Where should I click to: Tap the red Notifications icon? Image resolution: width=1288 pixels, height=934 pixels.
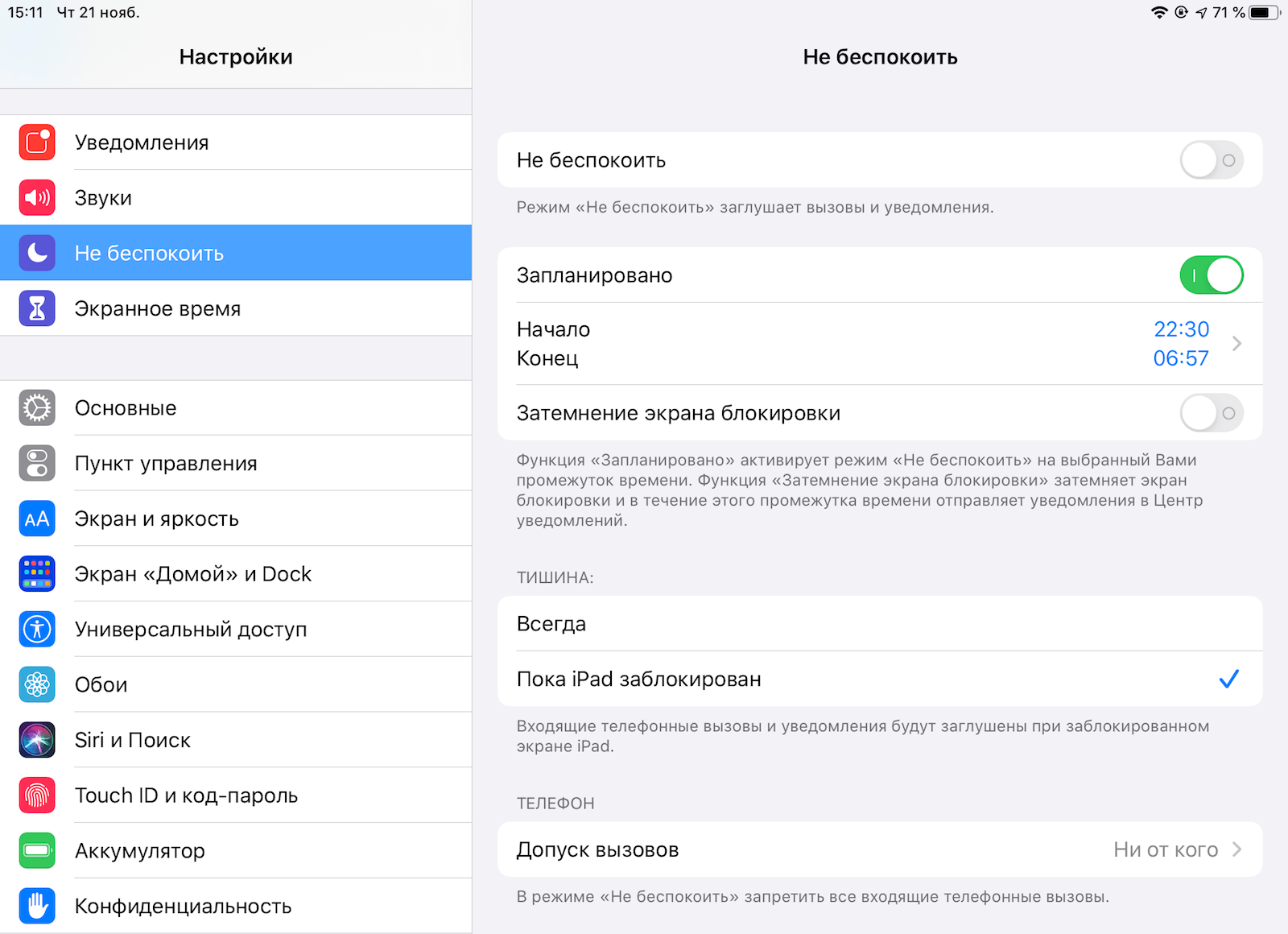37,143
